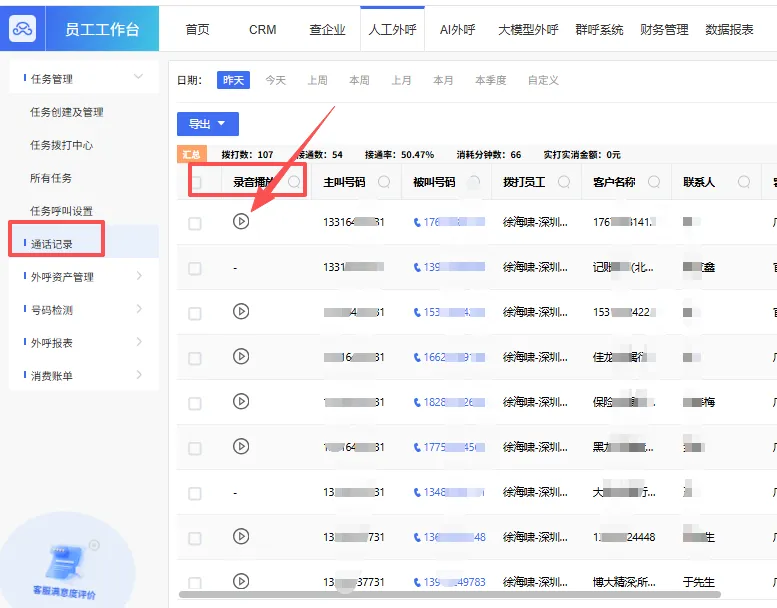Tick checkbox for callee 1828 row
777x608 pixels.
tap(195, 403)
